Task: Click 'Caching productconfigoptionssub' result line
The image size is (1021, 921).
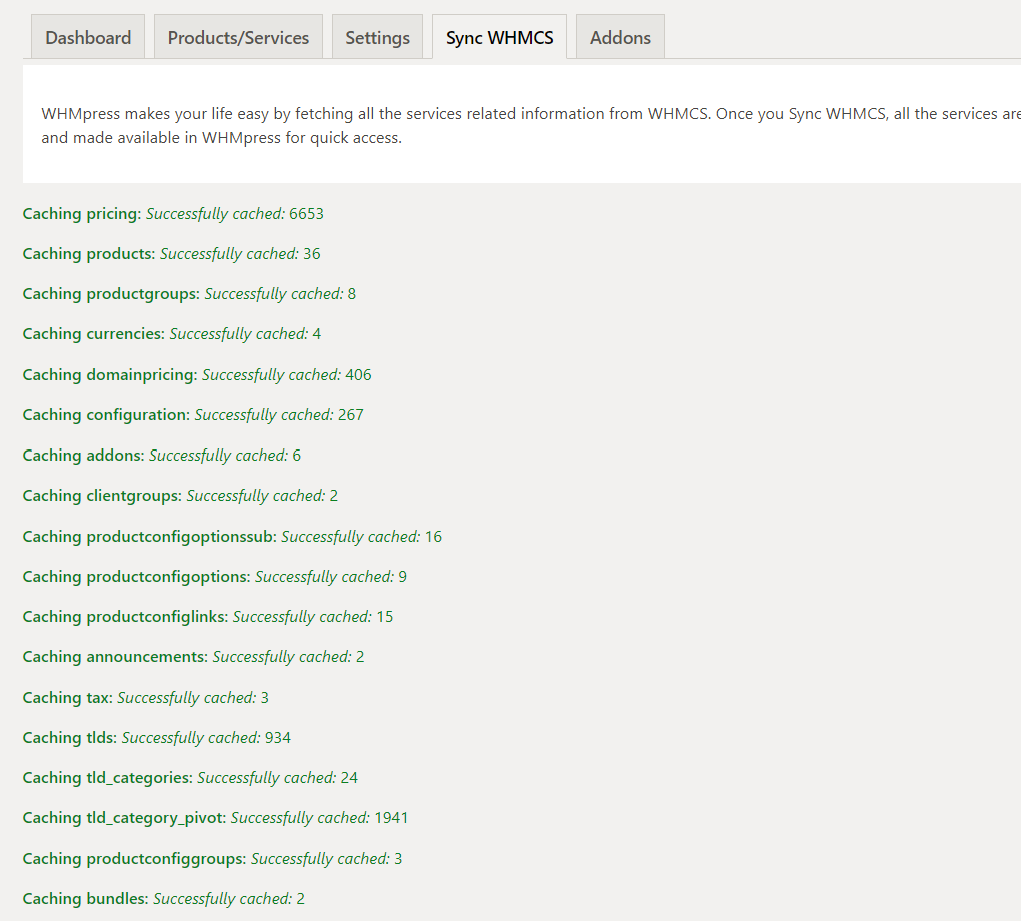Action: [x=232, y=537]
